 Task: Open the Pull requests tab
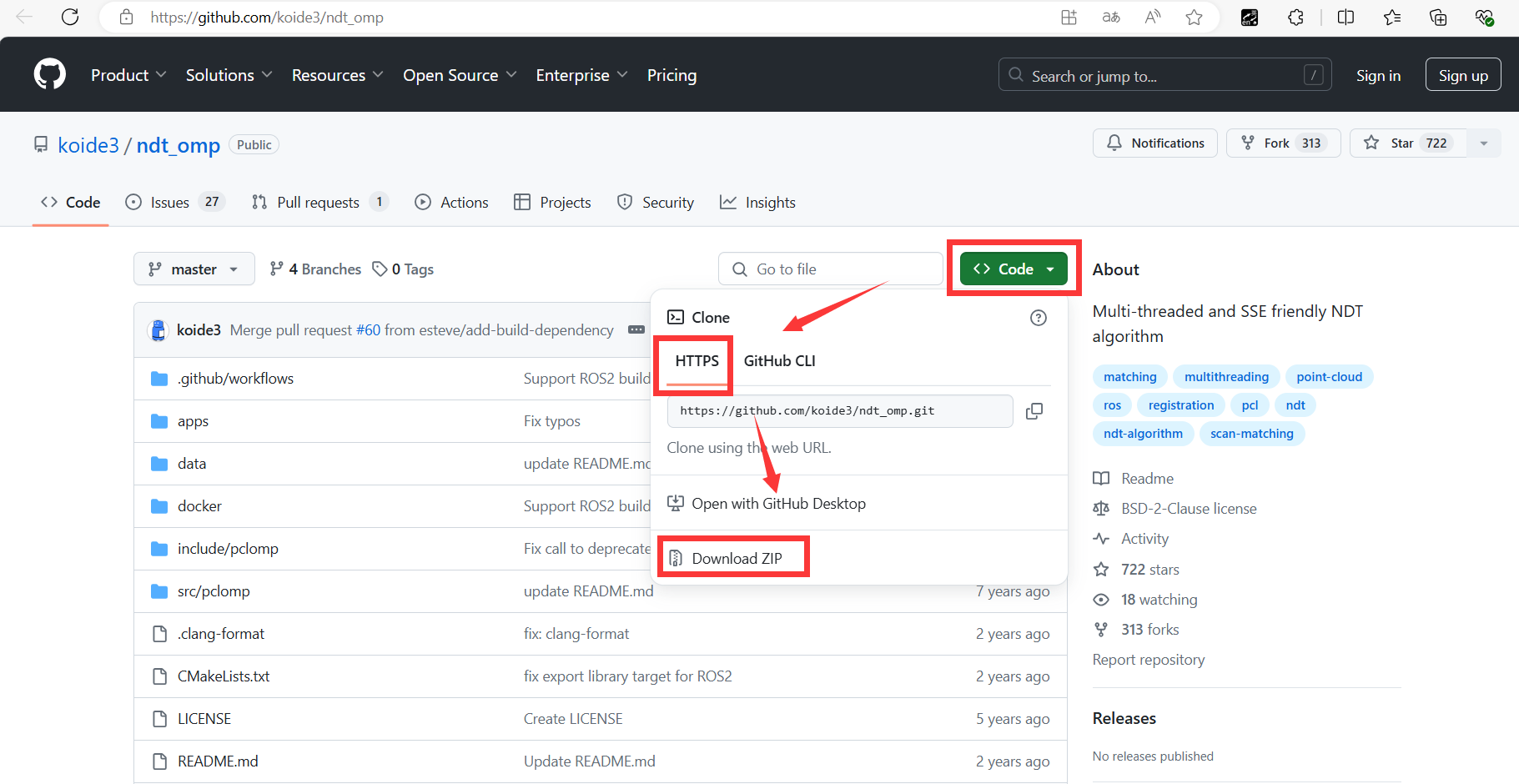[x=319, y=202]
